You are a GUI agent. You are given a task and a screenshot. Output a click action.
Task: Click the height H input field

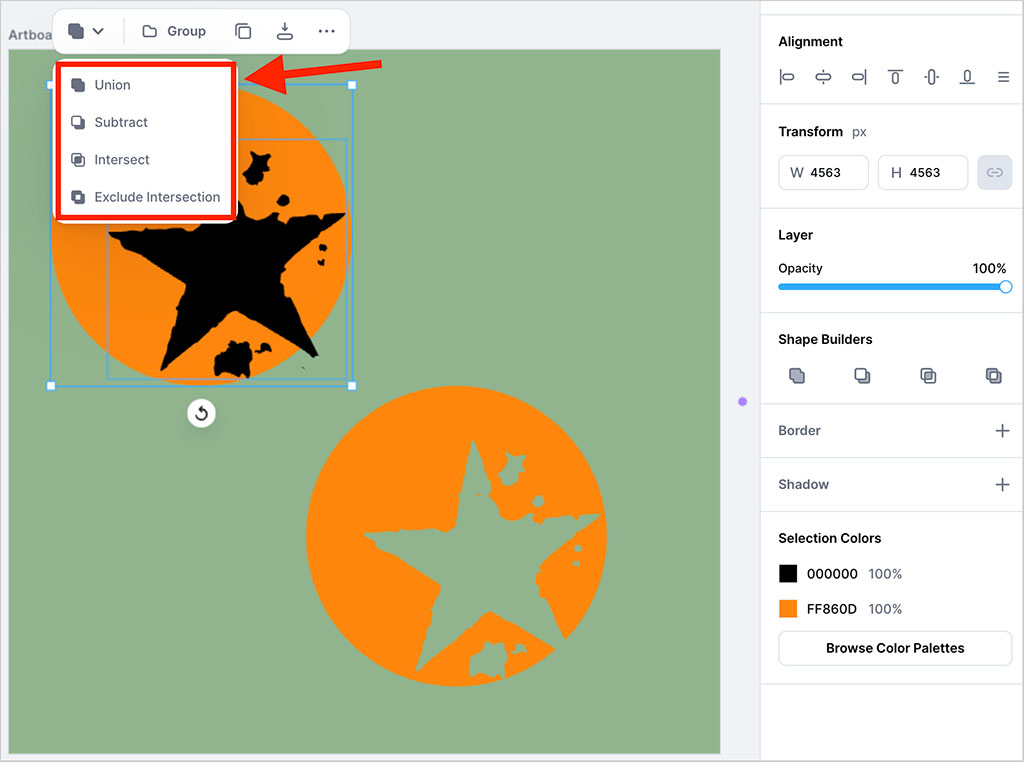point(923,172)
